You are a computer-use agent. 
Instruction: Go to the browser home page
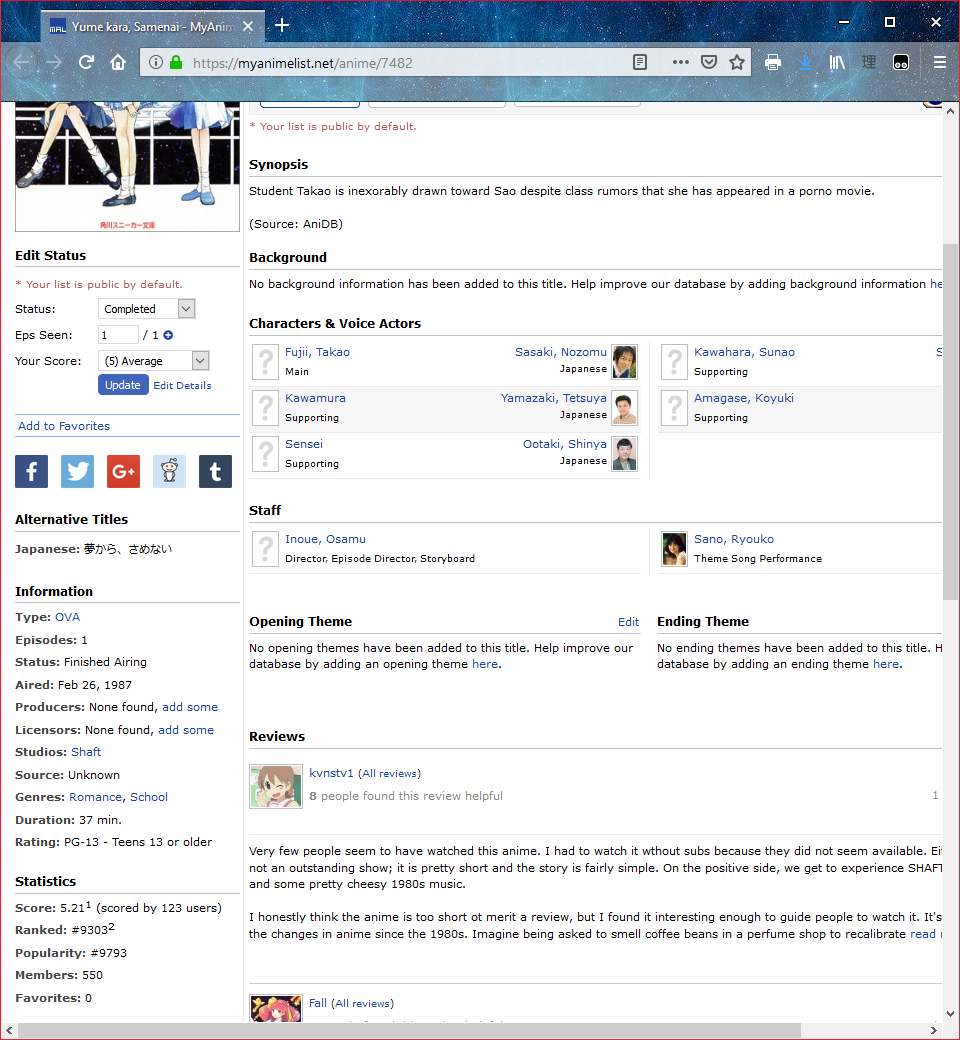point(118,62)
